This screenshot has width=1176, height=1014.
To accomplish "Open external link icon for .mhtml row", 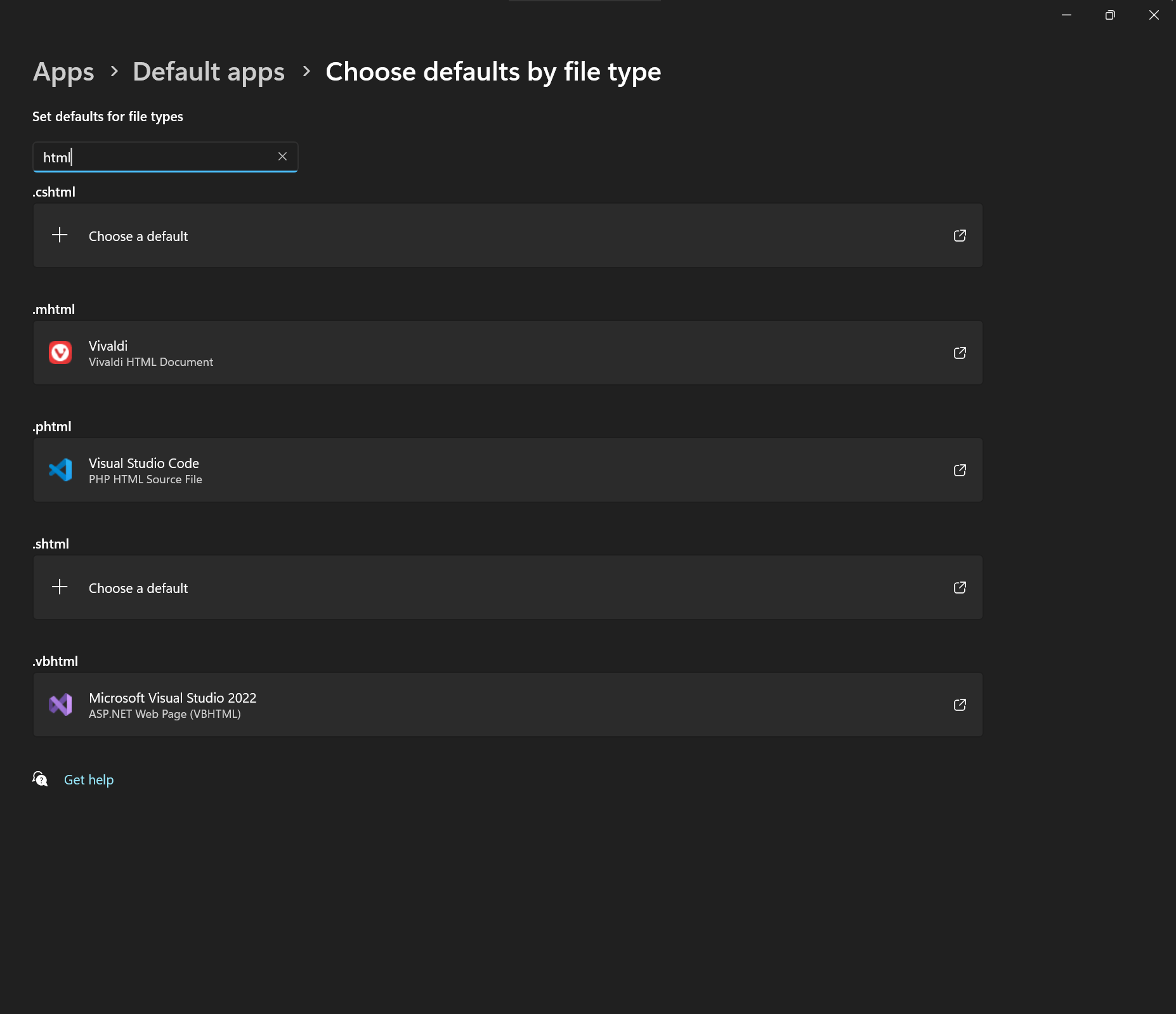I will [960, 353].
